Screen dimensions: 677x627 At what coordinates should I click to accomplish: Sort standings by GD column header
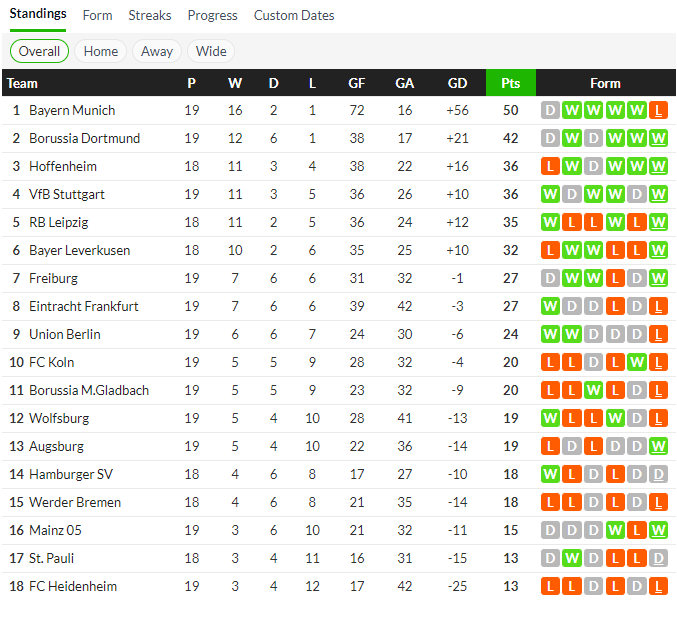[458, 83]
